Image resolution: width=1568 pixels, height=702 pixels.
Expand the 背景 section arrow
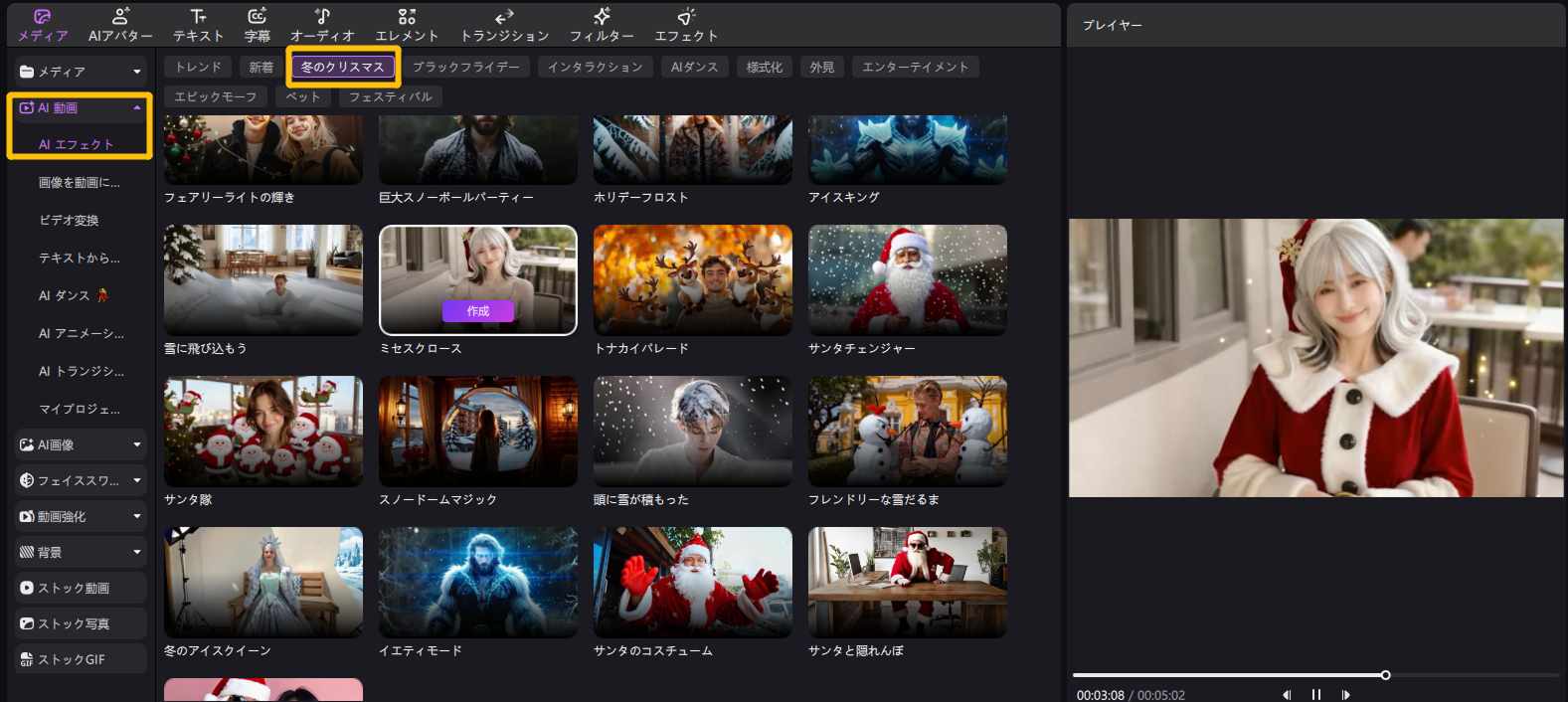[x=137, y=552]
